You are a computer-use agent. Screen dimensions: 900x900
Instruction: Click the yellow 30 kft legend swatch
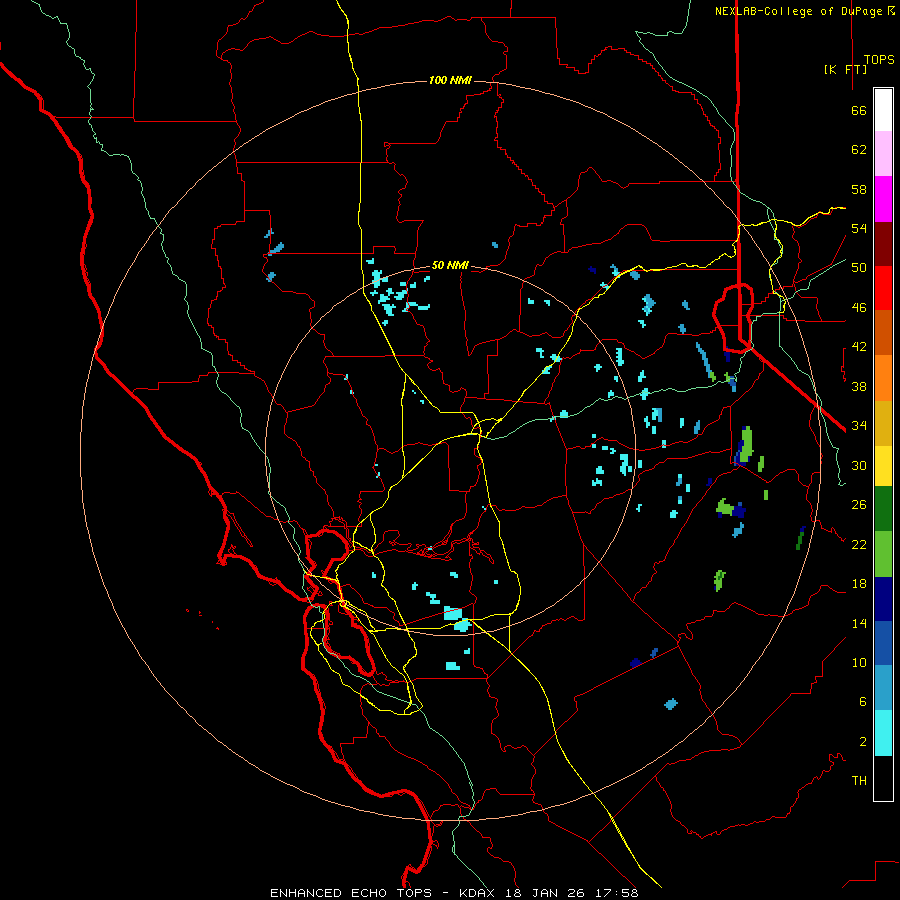(x=883, y=466)
